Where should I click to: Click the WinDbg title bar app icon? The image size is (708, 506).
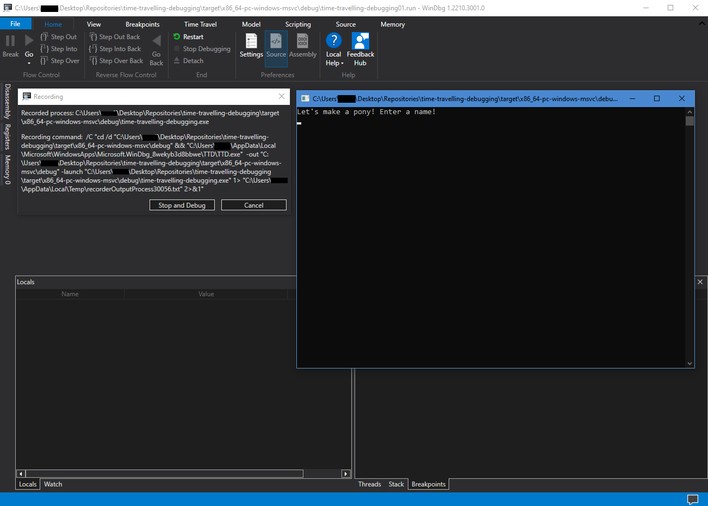(8, 8)
